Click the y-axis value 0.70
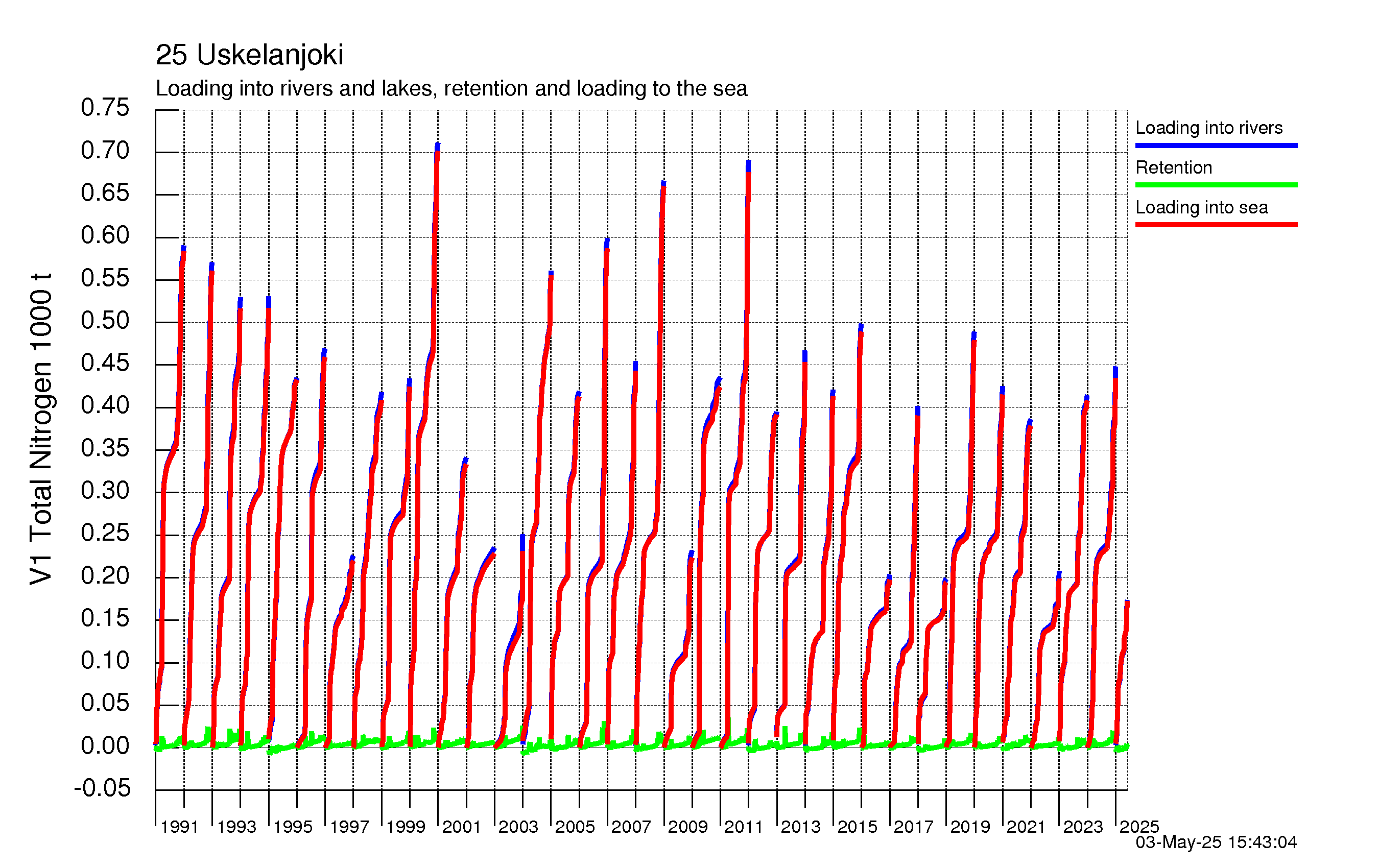 tap(105, 151)
